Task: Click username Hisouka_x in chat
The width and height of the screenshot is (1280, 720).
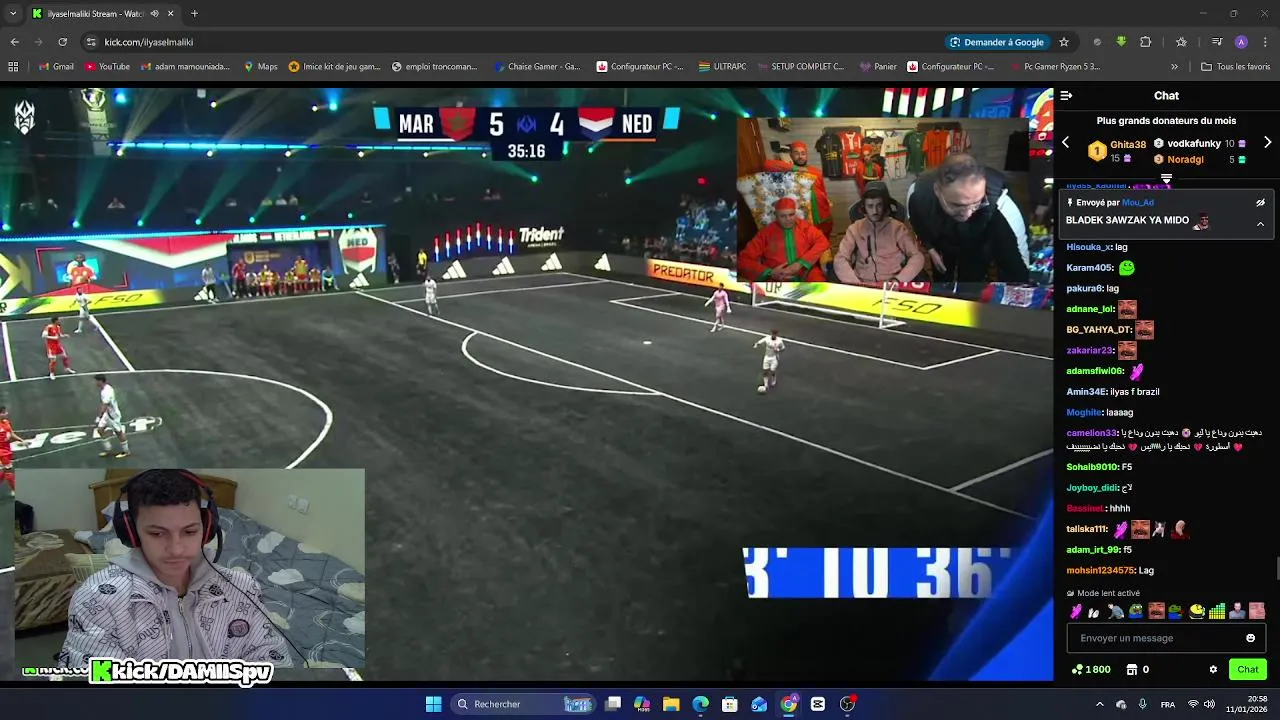Action: tap(1089, 247)
